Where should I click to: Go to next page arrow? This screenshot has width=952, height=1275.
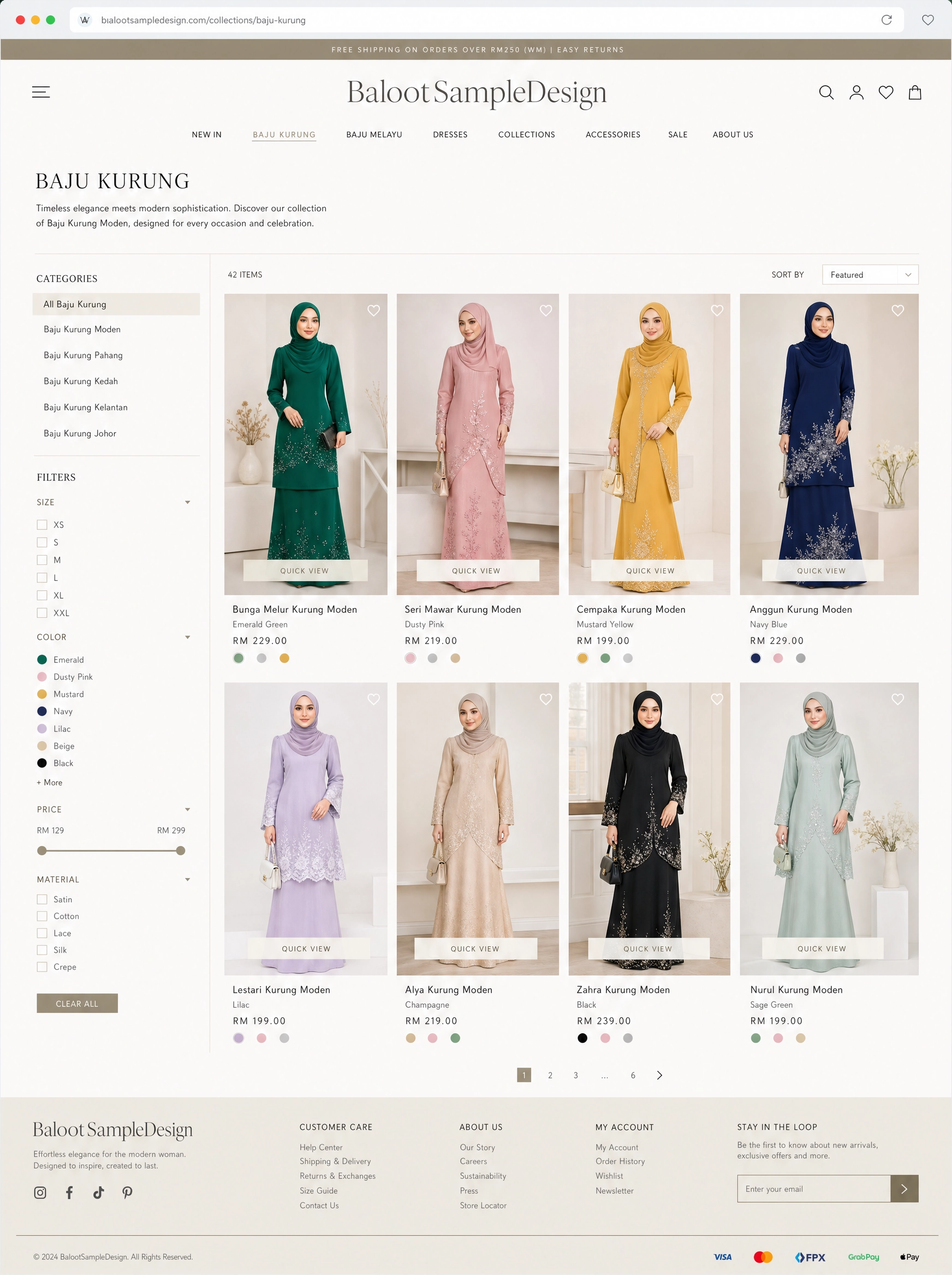659,1075
